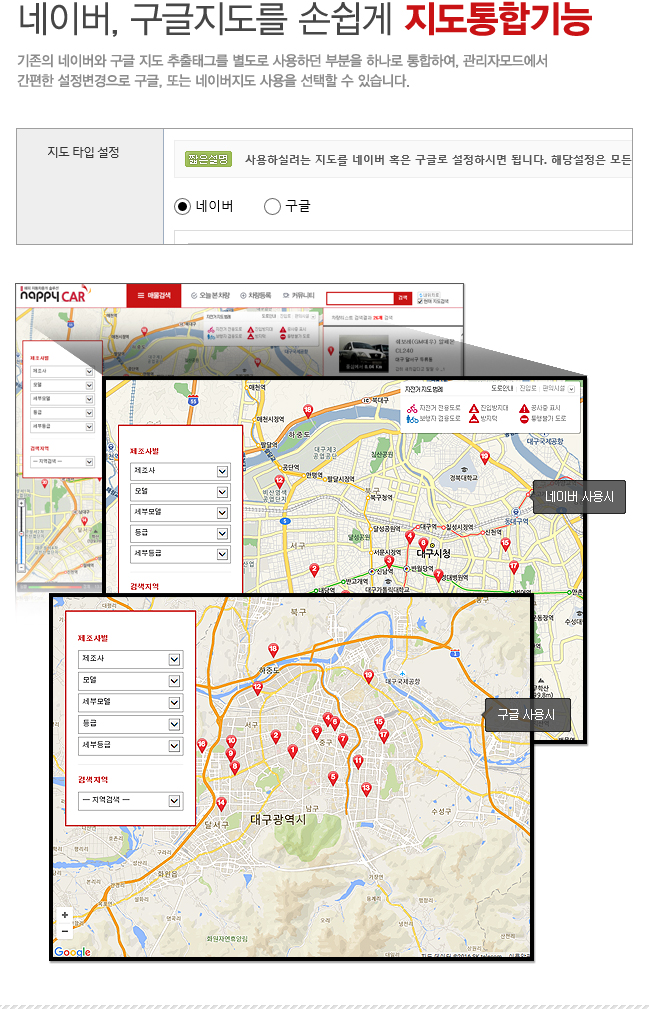Expand 세부모델 dropdown in Google map panel
Screen dimensions: 649x1011
click(131, 702)
